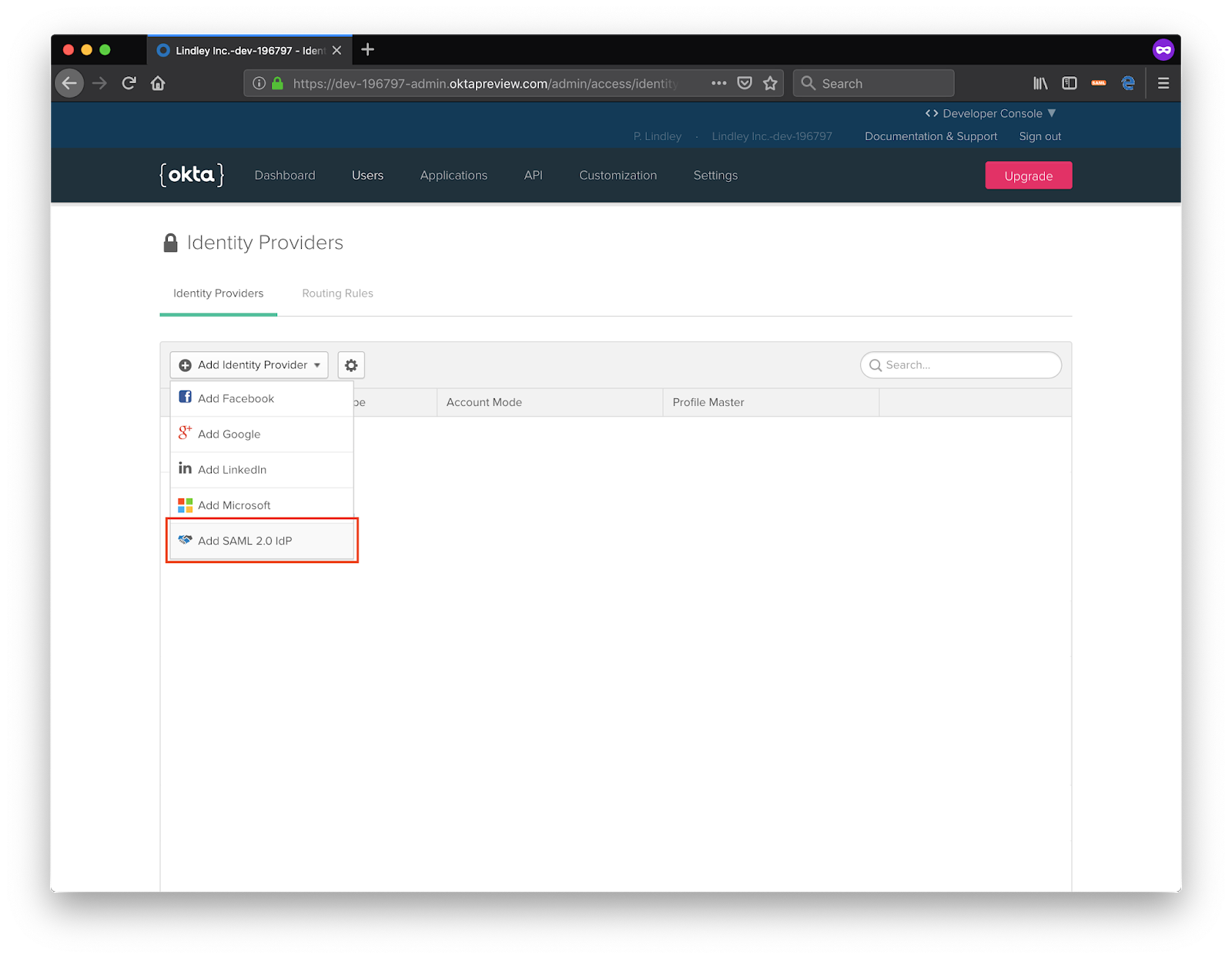The image size is (1232, 959).
Task: Open the private browsing mask icon
Action: tap(1163, 50)
